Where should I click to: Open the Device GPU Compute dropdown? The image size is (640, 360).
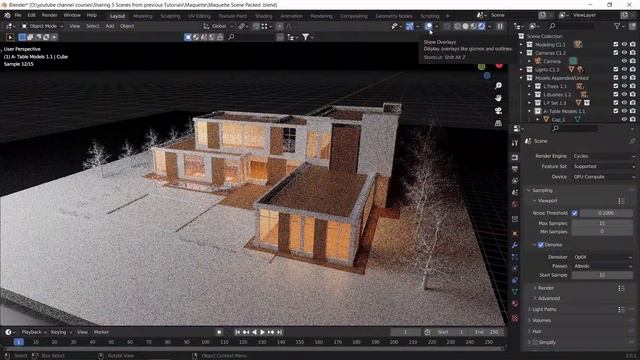pos(604,177)
